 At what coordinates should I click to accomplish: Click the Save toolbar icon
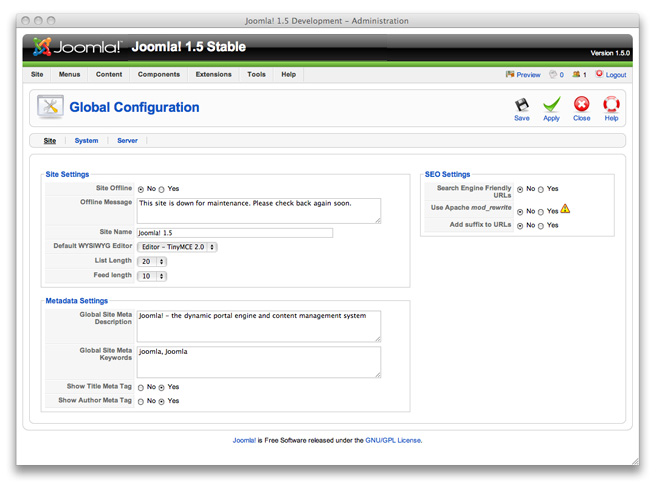coord(521,105)
